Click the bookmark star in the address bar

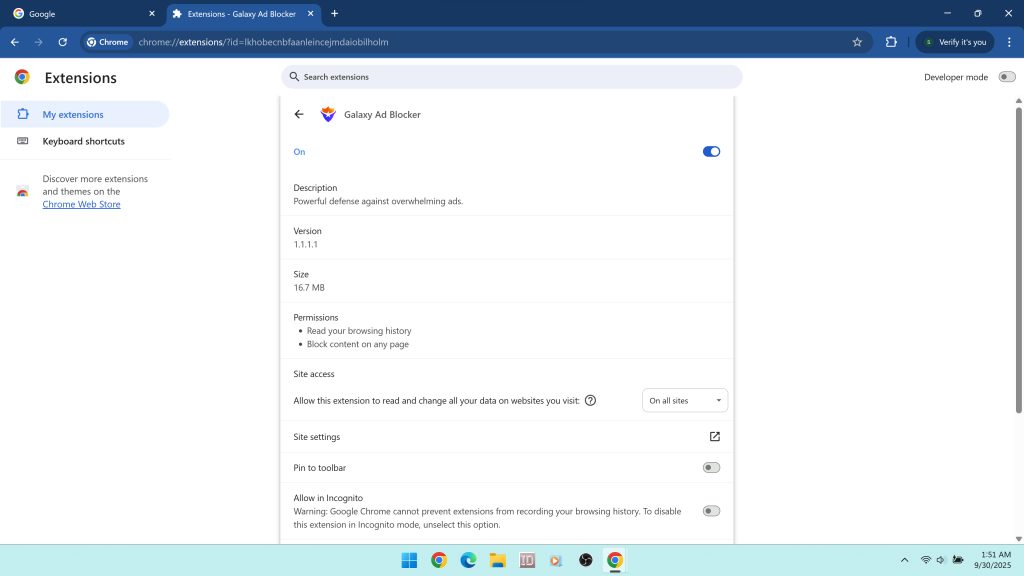point(857,42)
